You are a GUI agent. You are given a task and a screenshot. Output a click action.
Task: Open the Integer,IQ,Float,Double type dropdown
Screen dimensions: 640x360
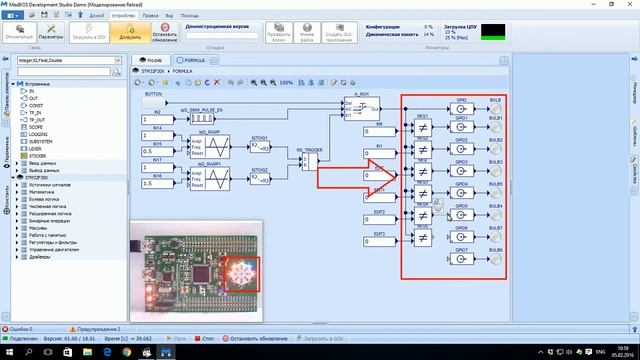click(118, 60)
